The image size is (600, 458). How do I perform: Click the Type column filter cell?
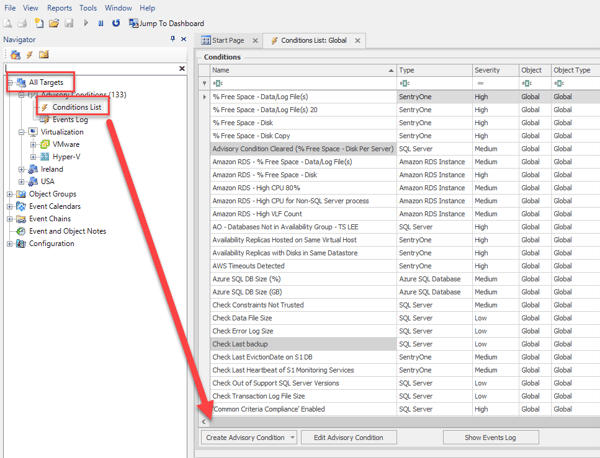[x=434, y=83]
